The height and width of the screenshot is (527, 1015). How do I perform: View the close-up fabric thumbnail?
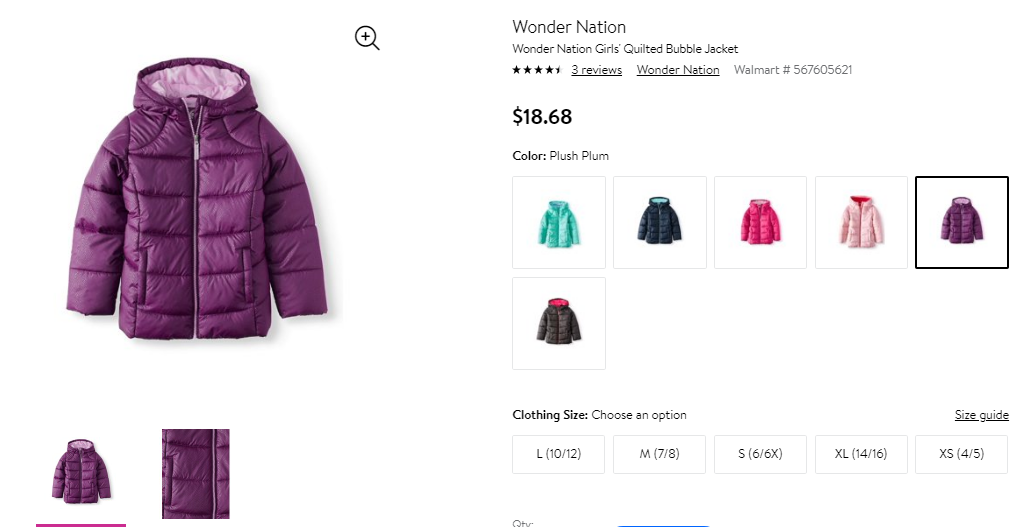point(195,473)
